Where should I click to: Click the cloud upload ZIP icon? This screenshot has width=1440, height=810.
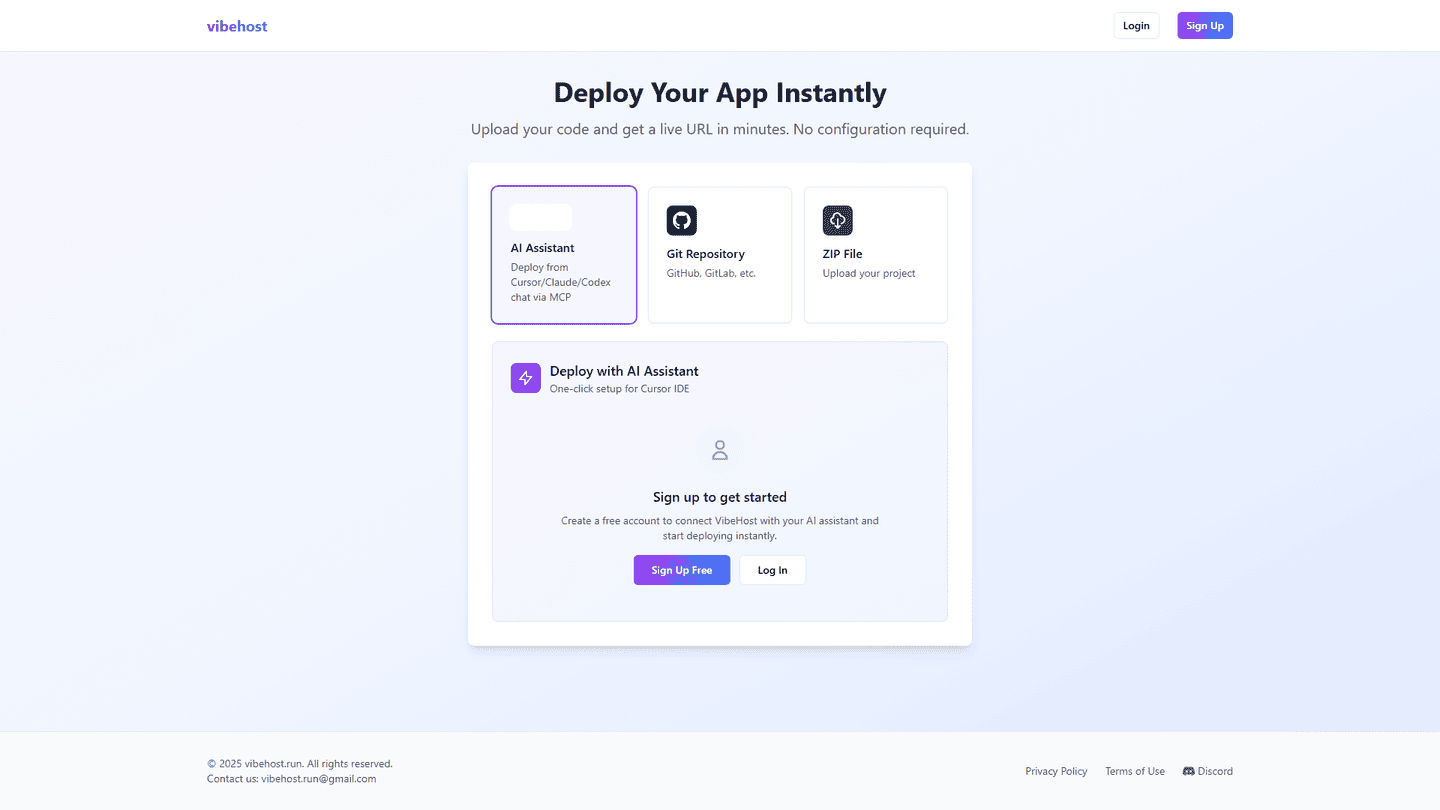click(838, 220)
